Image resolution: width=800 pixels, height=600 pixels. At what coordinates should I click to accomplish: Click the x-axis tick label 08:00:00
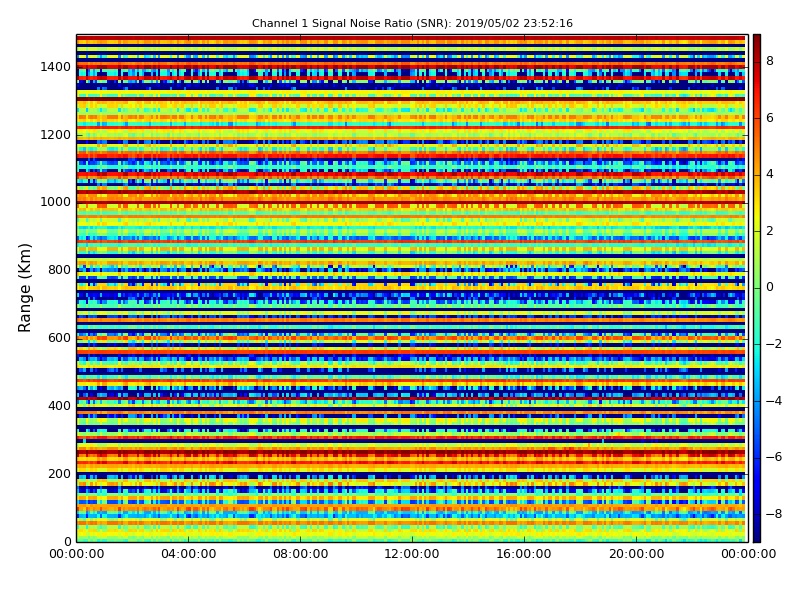tap(301, 554)
